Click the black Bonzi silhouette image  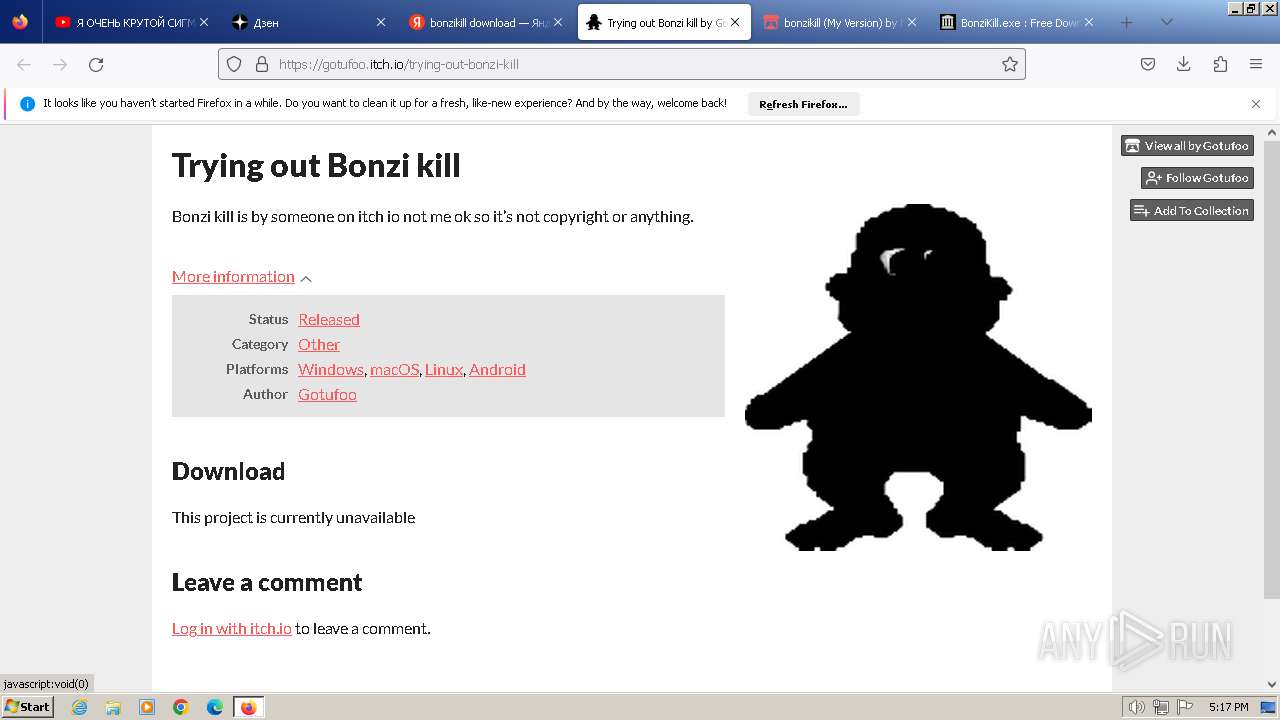(x=918, y=377)
